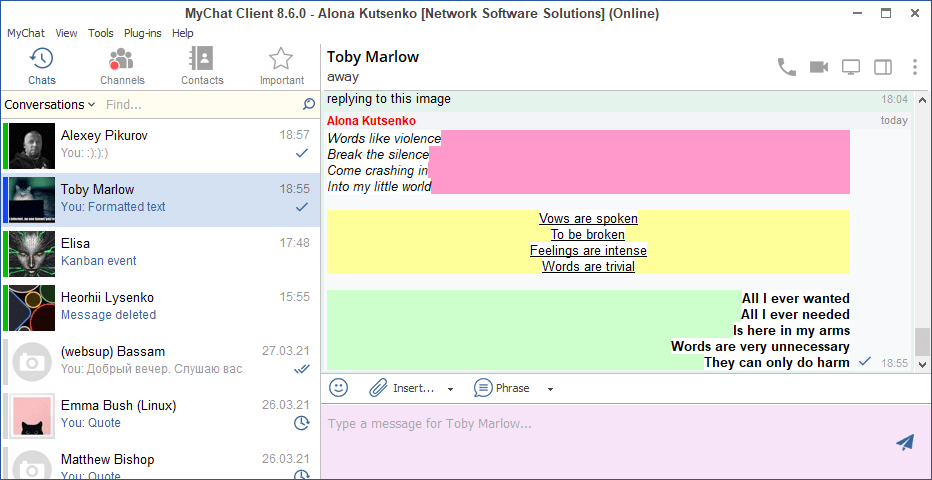
Task: Click the search magnifier icon
Action: pos(308,105)
